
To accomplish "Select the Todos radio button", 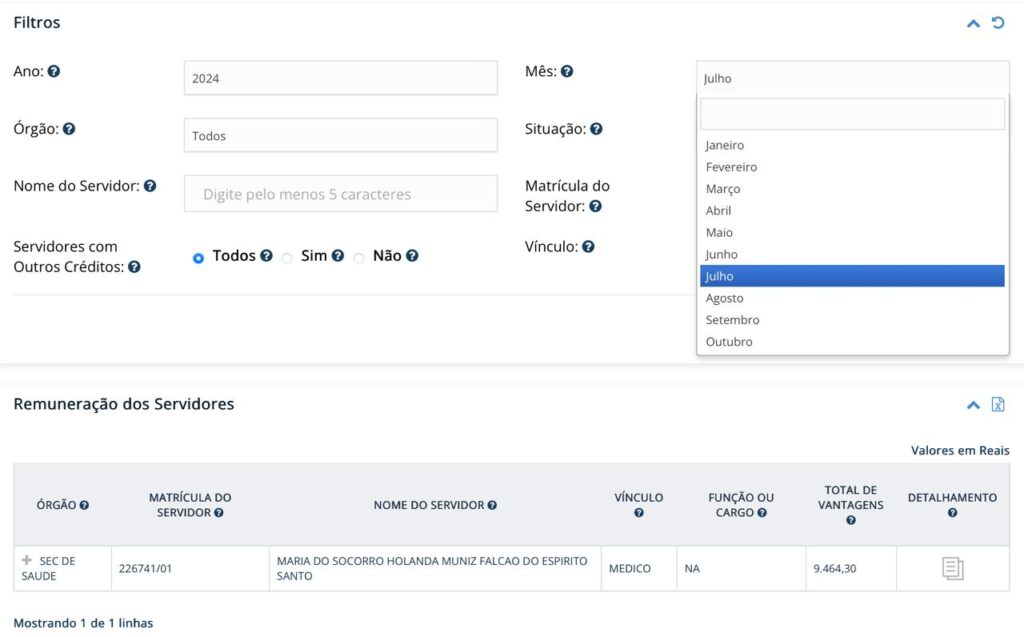I will click(x=198, y=258).
